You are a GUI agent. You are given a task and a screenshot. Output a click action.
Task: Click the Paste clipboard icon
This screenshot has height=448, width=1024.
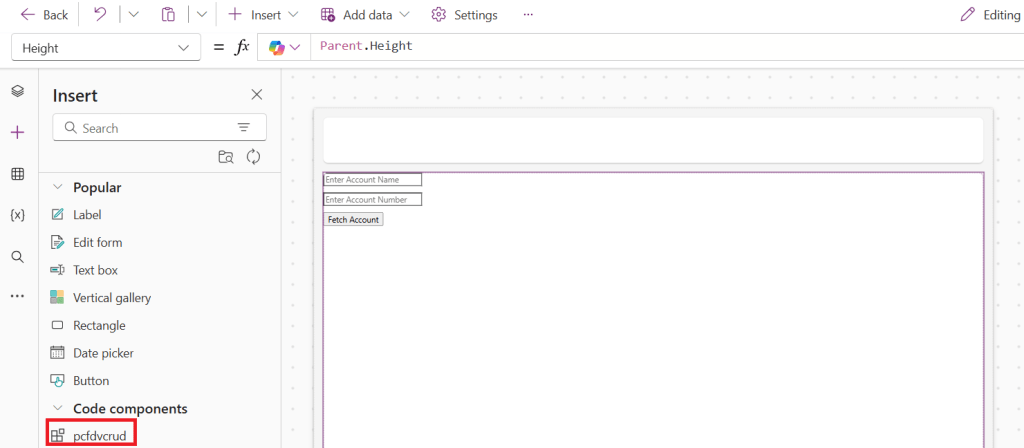168,15
